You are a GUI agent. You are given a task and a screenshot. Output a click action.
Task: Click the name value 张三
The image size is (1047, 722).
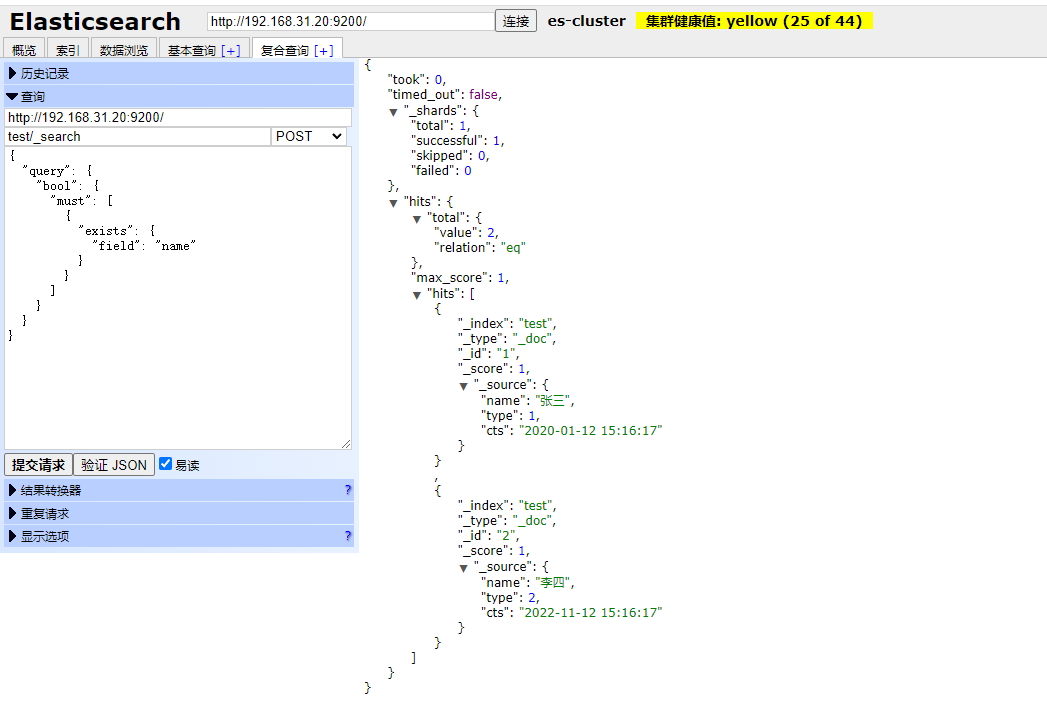[x=554, y=401]
